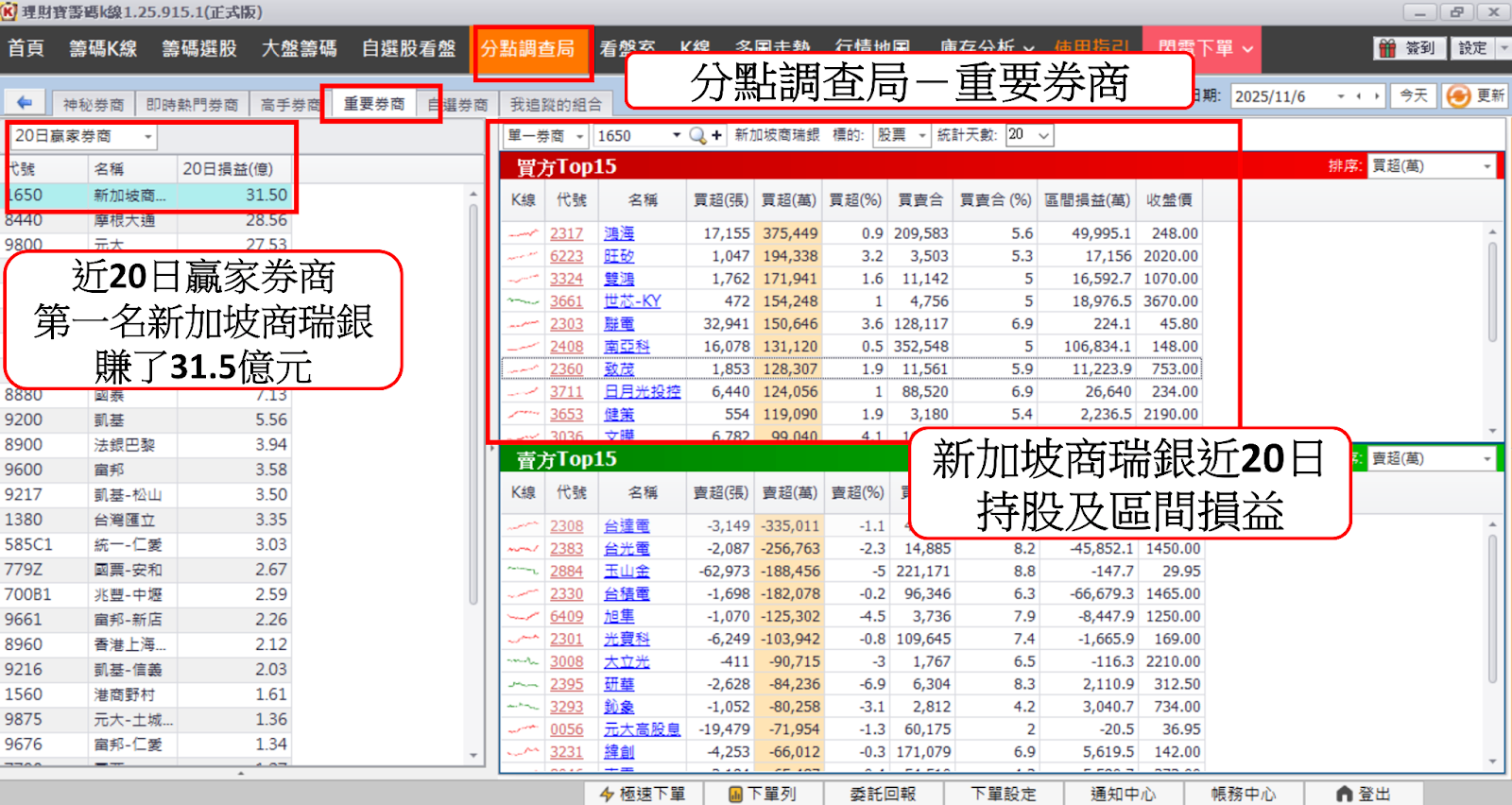Click down arrow of 賣方Top15 scrollbar

pos(1493,762)
